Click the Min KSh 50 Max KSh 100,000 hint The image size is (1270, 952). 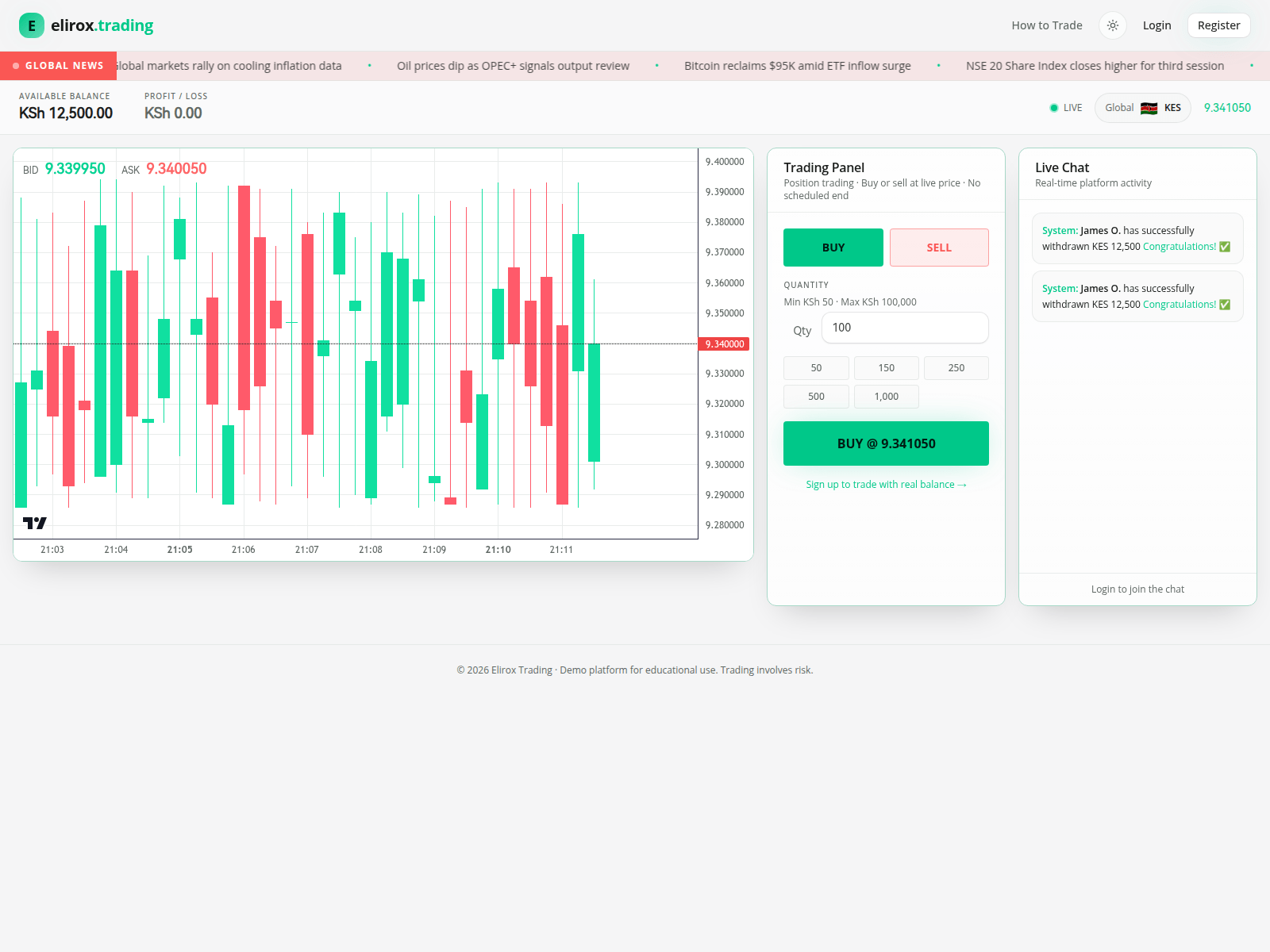pos(850,302)
